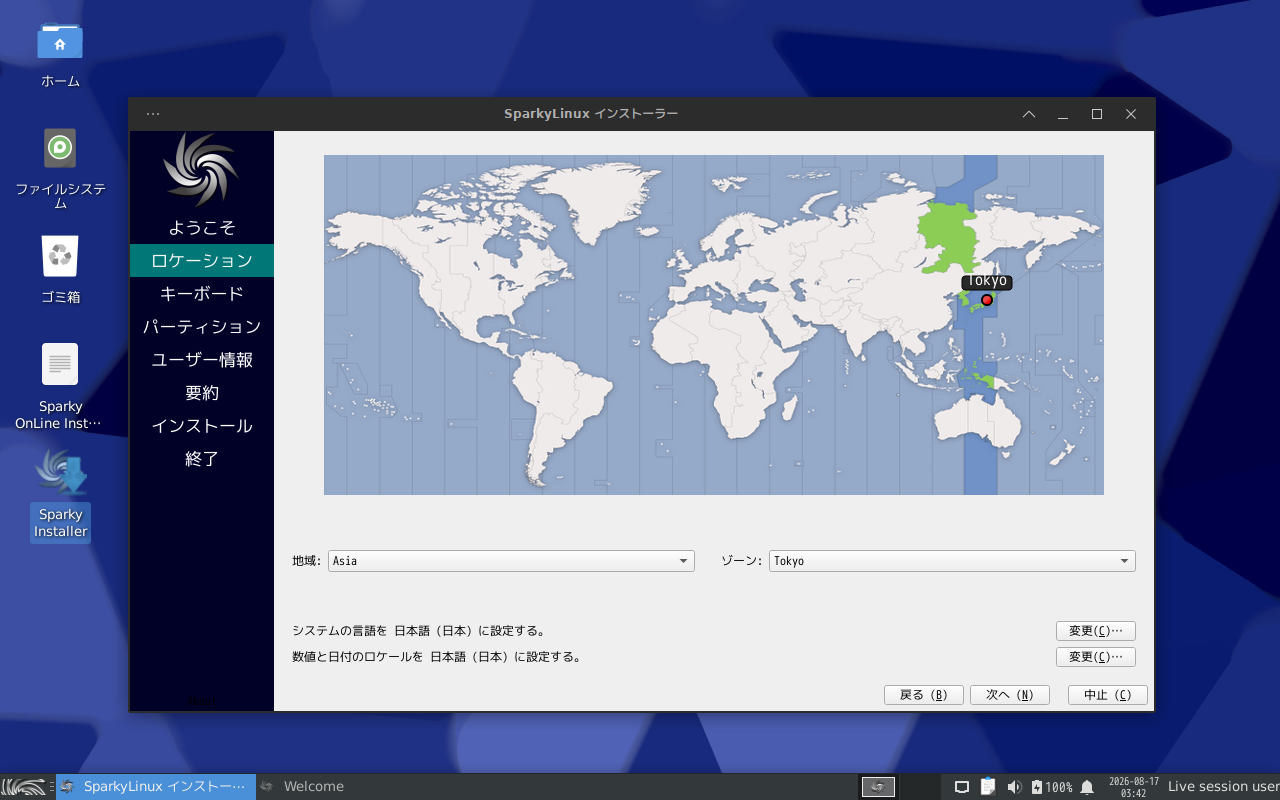Click the Tokyo red marker on the map

click(x=987, y=300)
